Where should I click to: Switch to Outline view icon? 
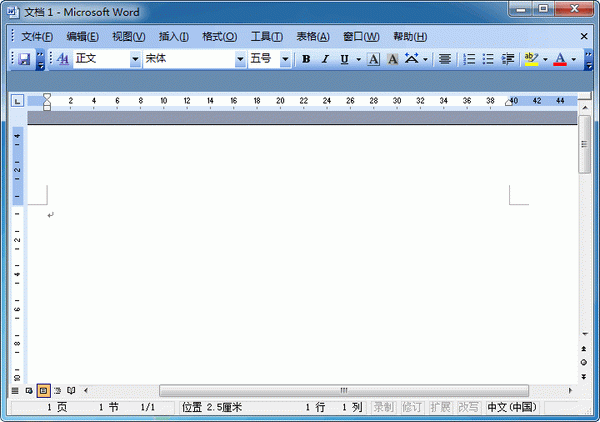tap(57, 391)
